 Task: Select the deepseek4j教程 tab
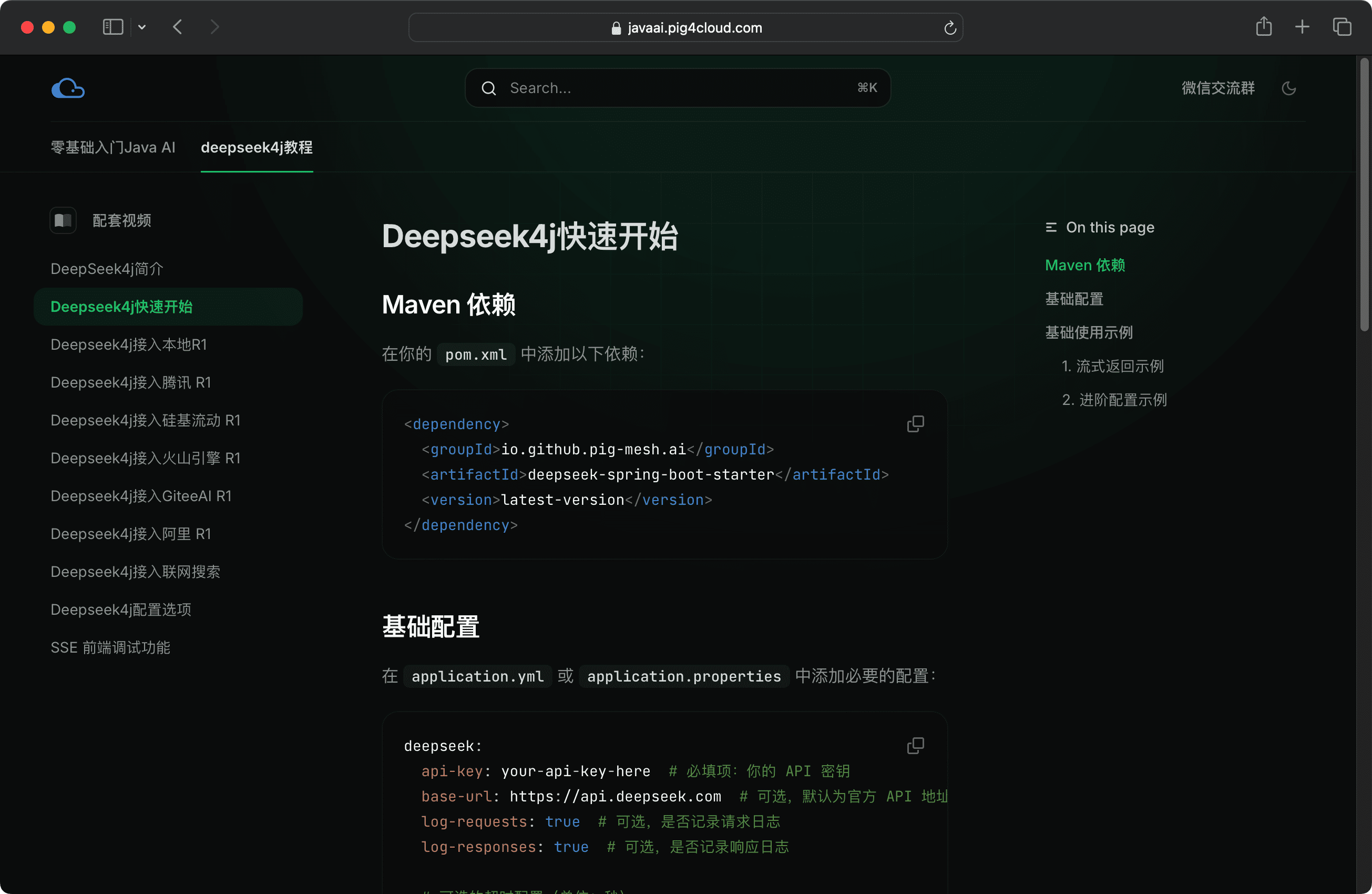[257, 148]
